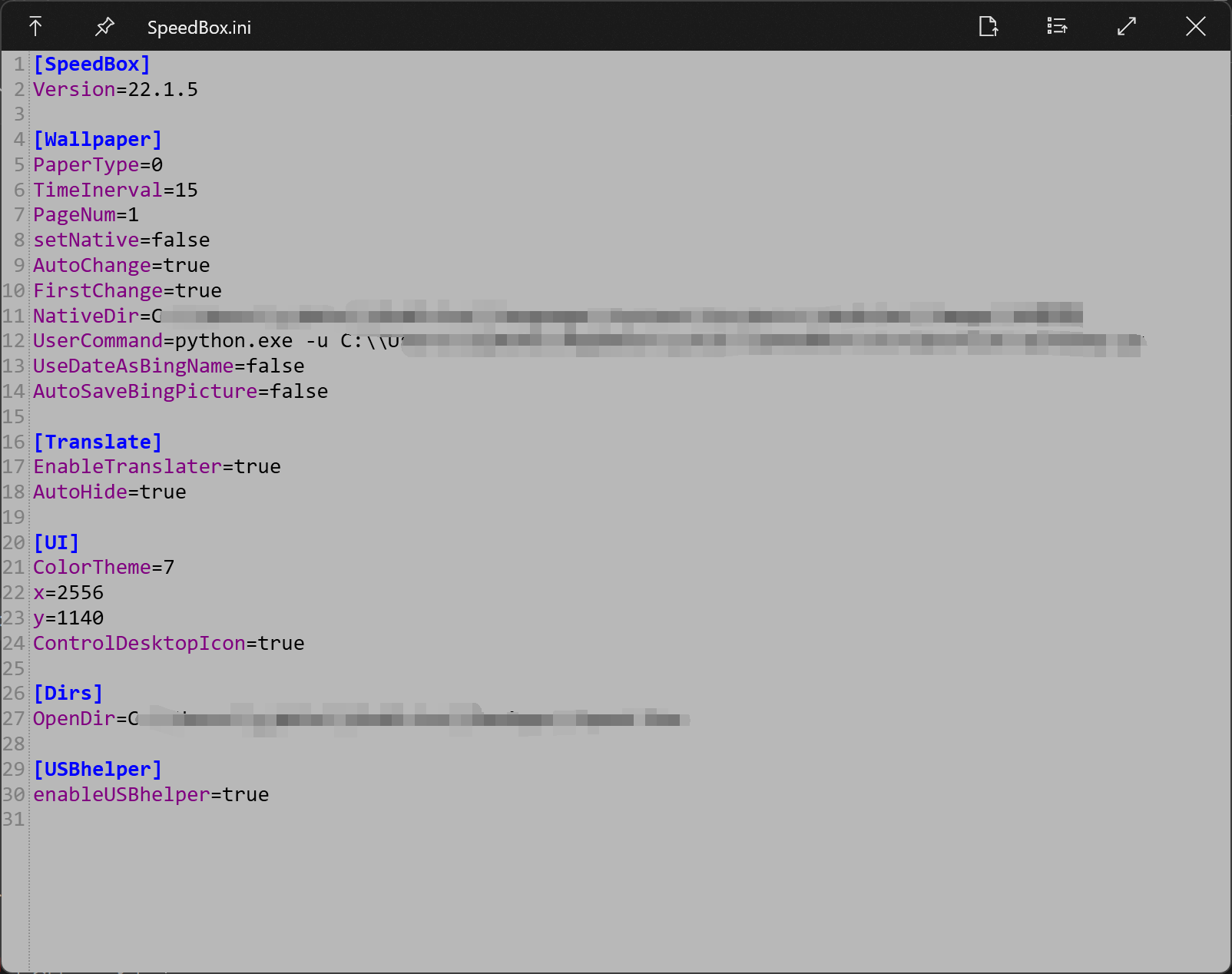
Task: Click the ControlDesktopIcon=true line
Action: (168, 644)
